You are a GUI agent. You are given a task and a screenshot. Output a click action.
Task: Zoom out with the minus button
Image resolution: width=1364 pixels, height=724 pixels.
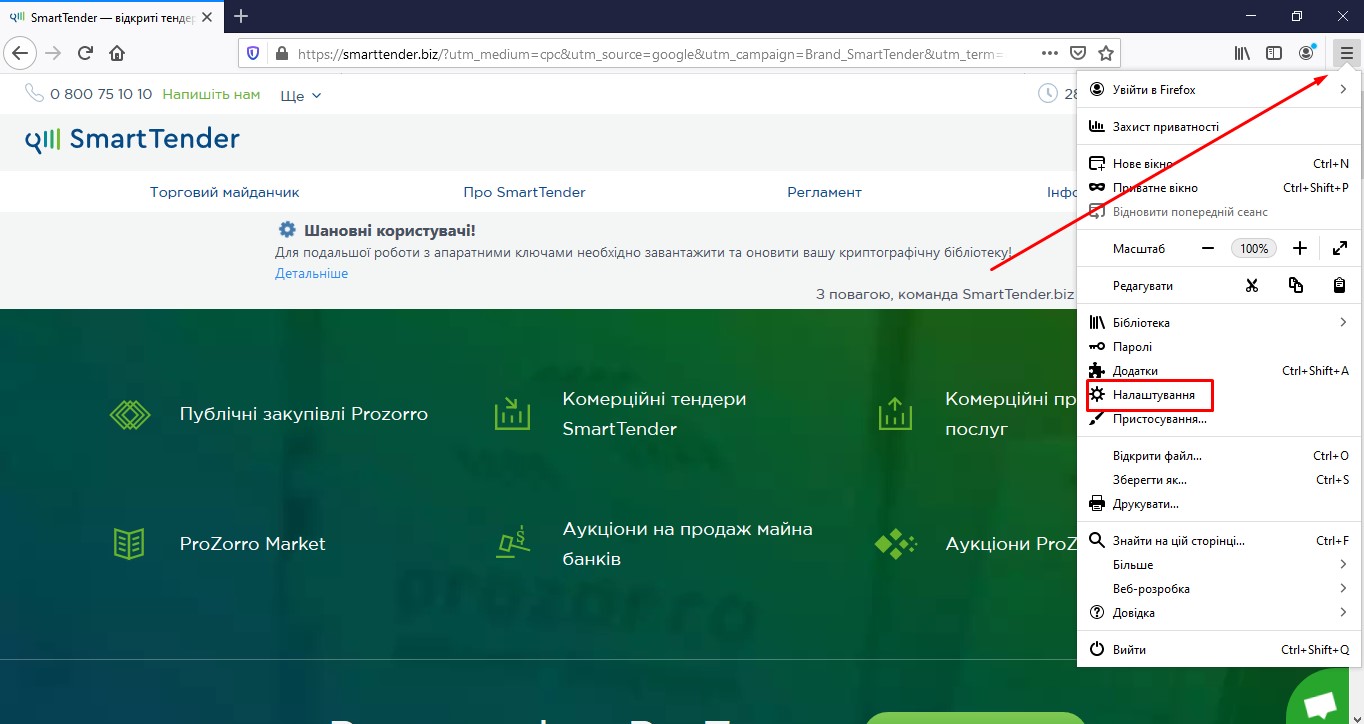pyautogui.click(x=1208, y=248)
